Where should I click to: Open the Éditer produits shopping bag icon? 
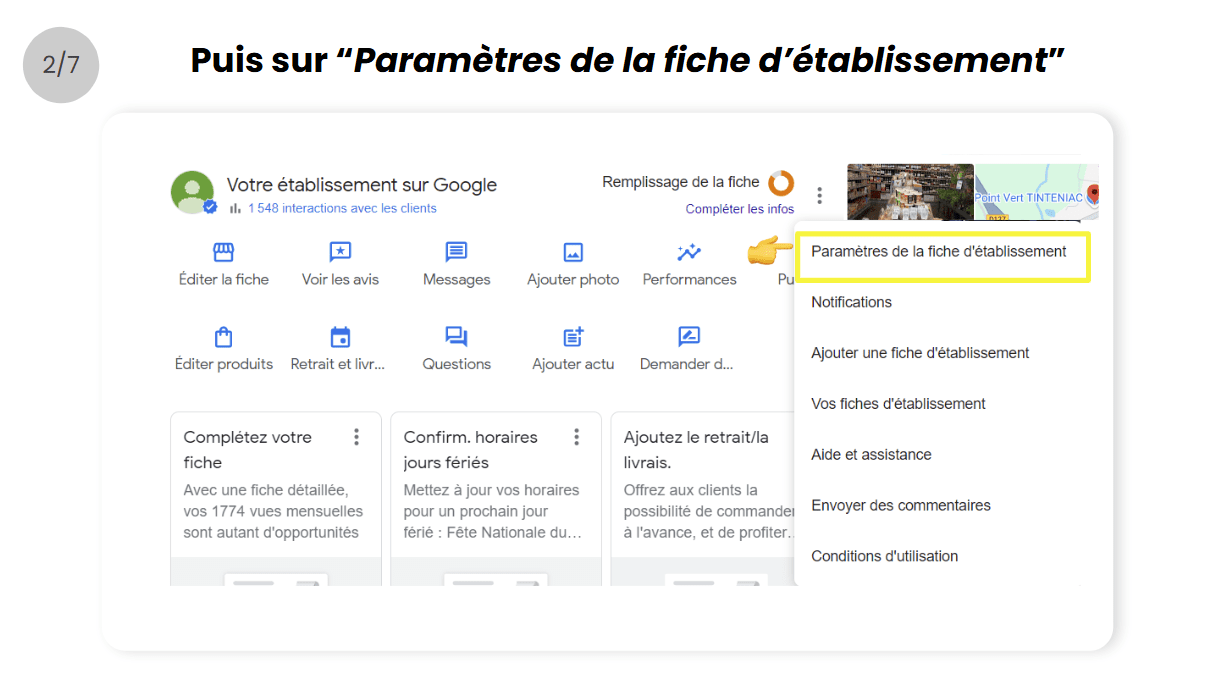point(223,337)
